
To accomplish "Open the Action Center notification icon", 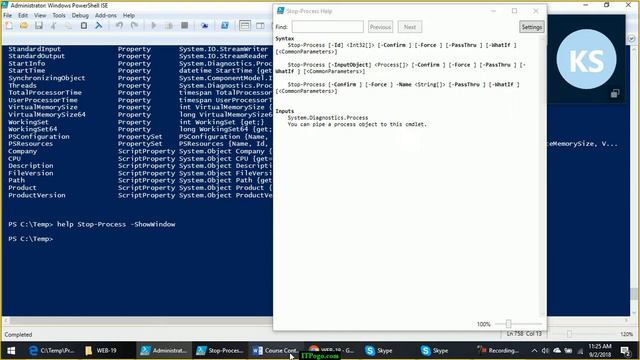I will (625, 351).
